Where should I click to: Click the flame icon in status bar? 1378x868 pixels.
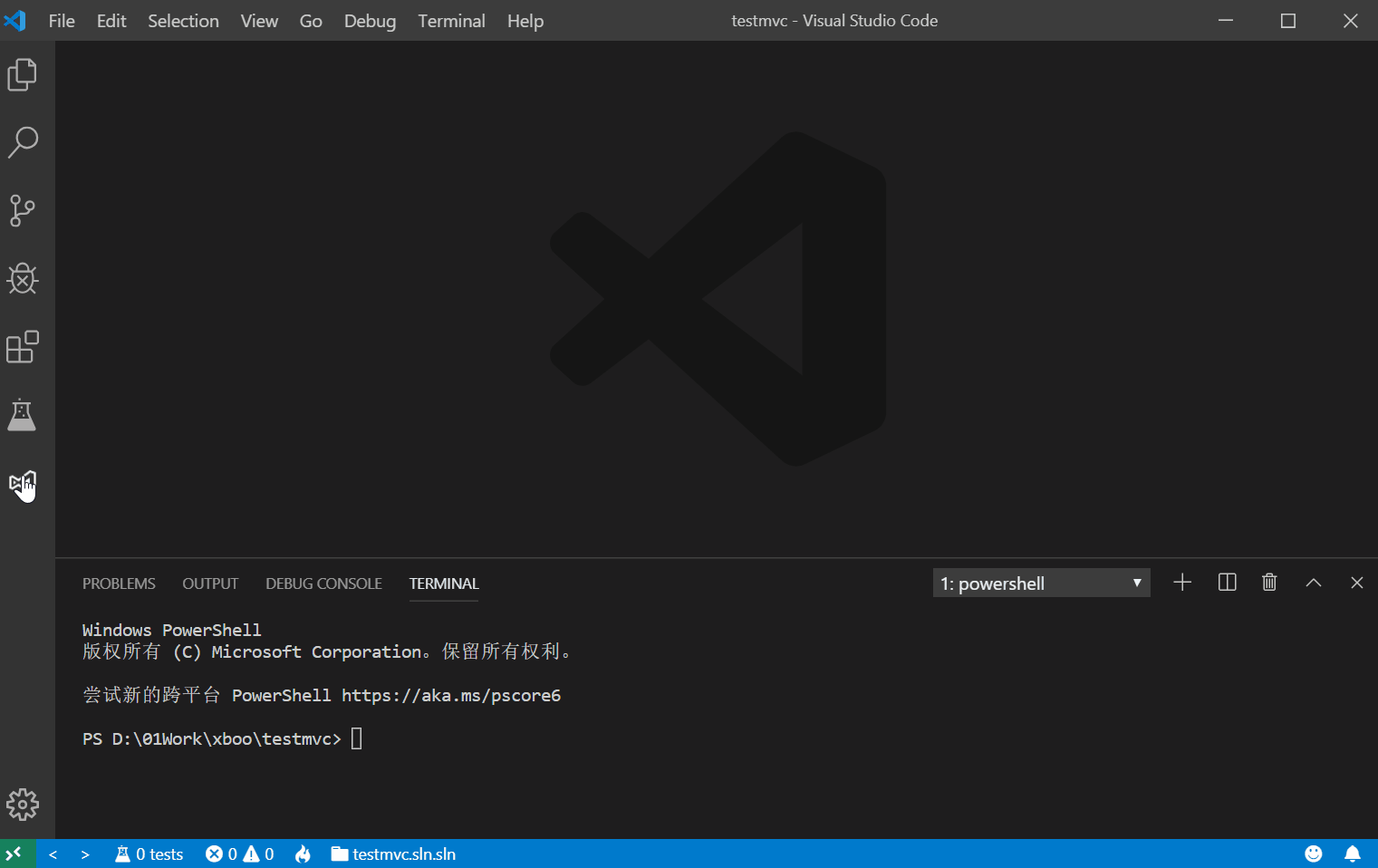(303, 854)
